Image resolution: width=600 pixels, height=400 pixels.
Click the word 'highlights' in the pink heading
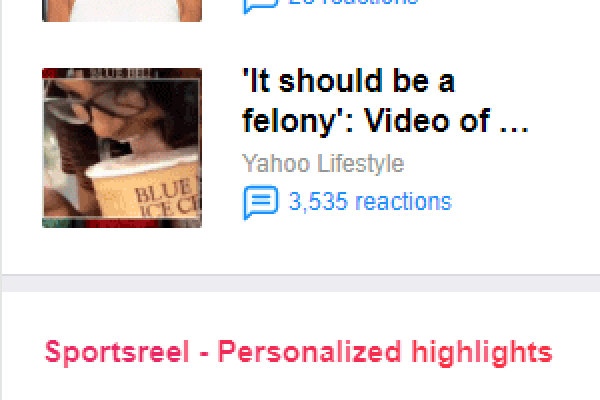tap(482, 353)
